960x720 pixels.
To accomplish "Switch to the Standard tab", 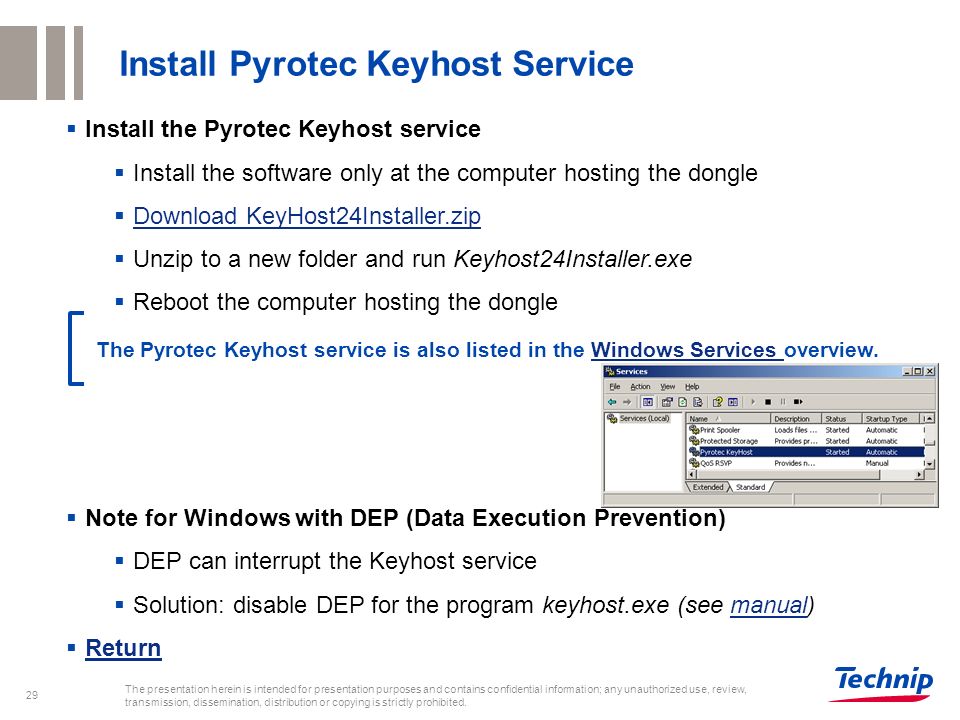I will (x=751, y=487).
